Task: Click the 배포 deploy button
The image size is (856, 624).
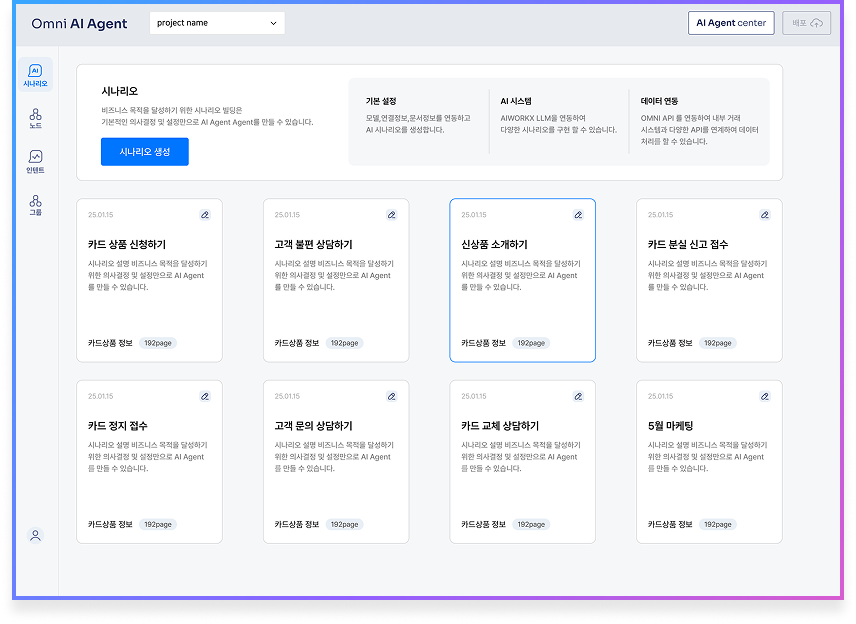Action: [x=806, y=23]
